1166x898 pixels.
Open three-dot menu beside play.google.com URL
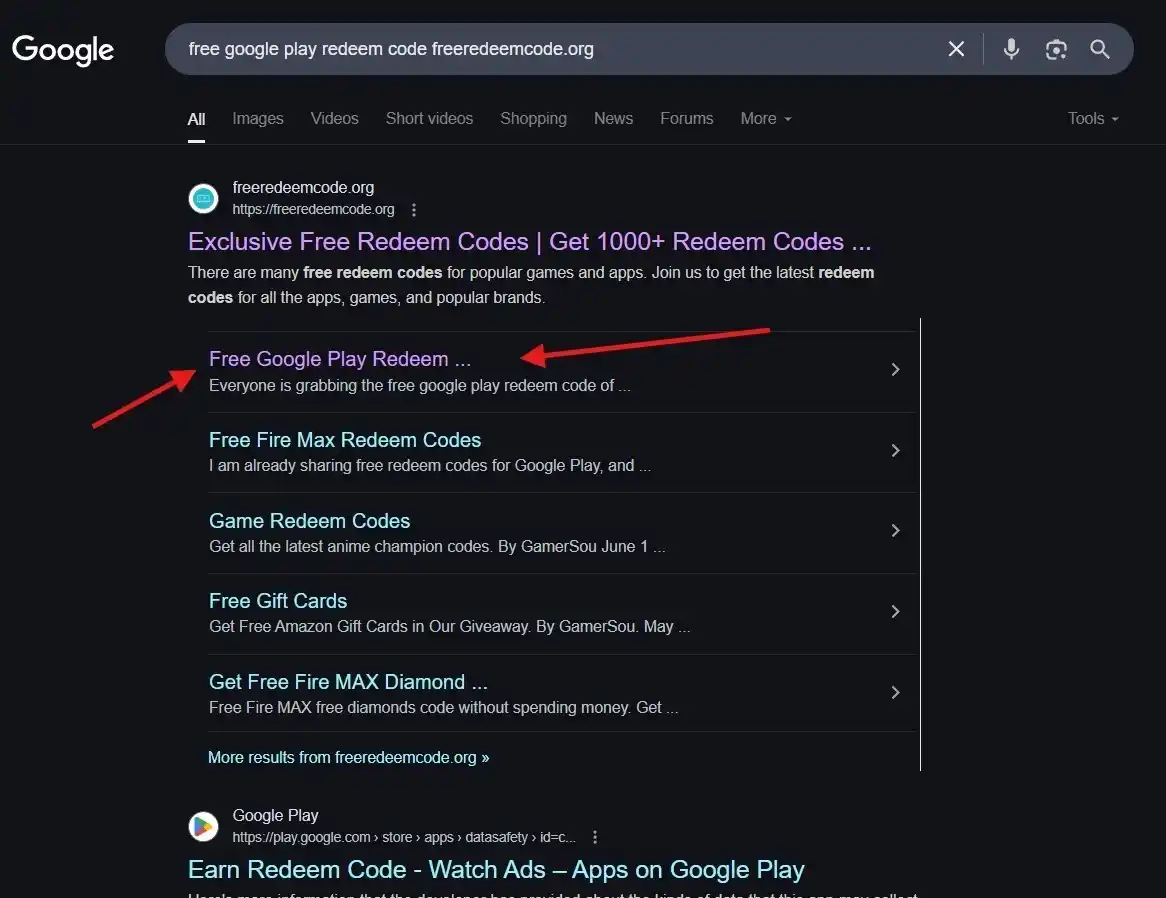595,837
